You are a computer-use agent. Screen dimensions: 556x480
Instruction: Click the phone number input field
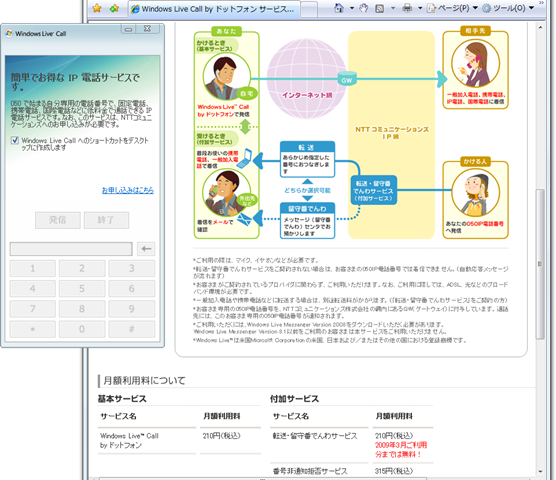pos(71,249)
